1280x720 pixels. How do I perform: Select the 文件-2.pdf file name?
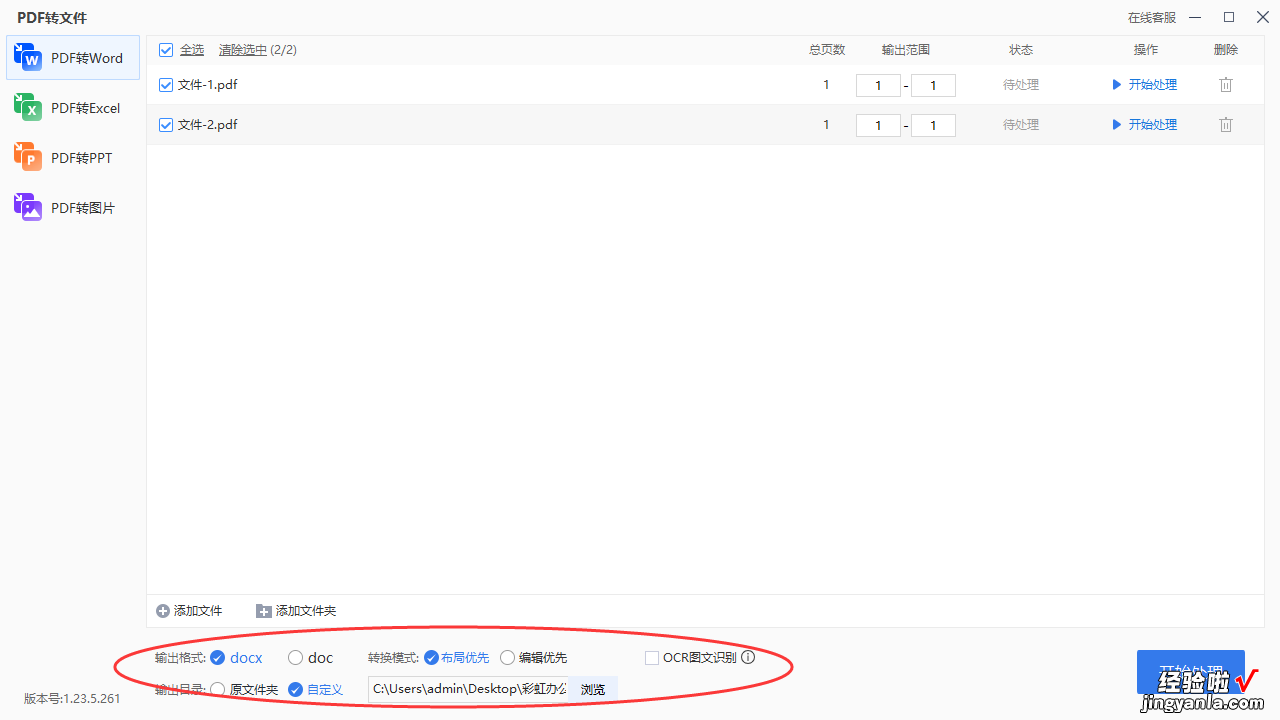[x=208, y=125]
